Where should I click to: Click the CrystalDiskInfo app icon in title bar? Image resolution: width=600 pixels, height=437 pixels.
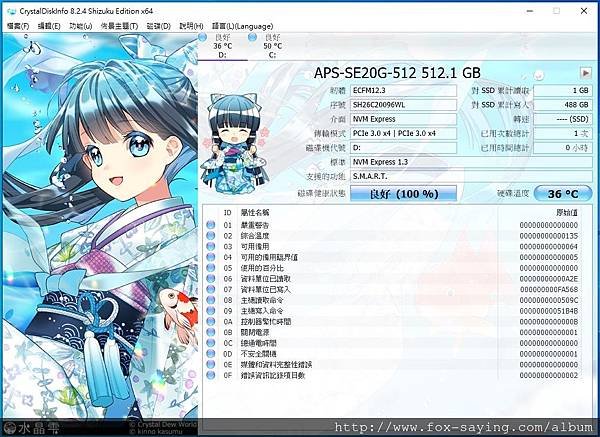click(x=11, y=11)
